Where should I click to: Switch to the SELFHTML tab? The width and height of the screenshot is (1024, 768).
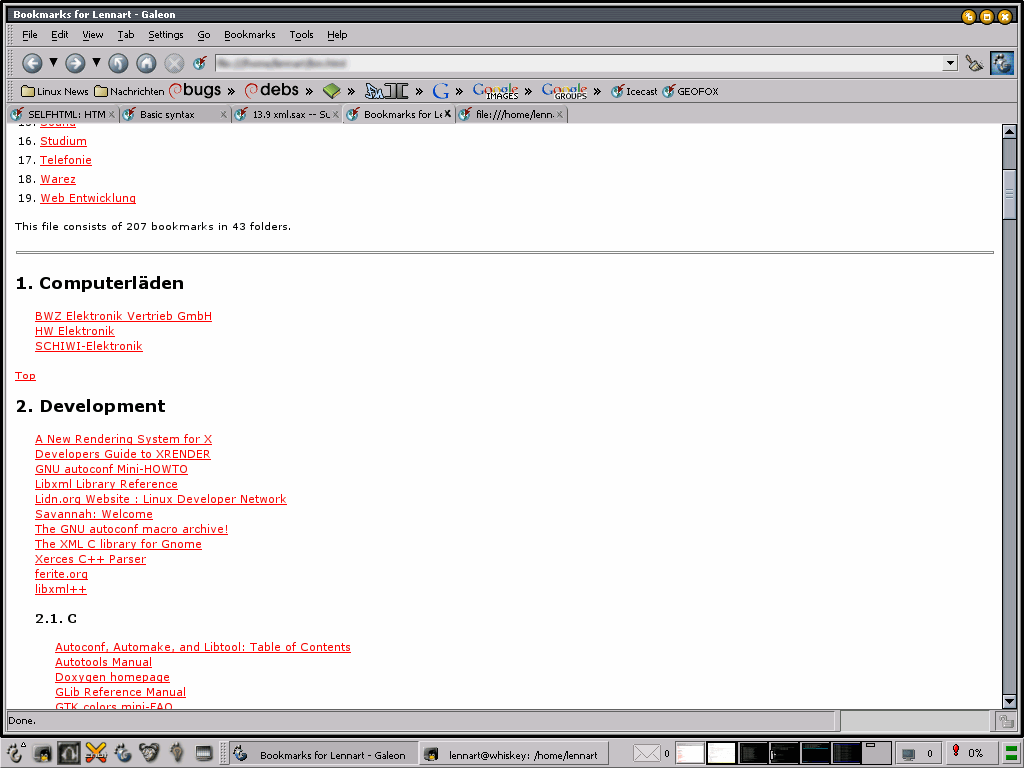(x=63, y=114)
